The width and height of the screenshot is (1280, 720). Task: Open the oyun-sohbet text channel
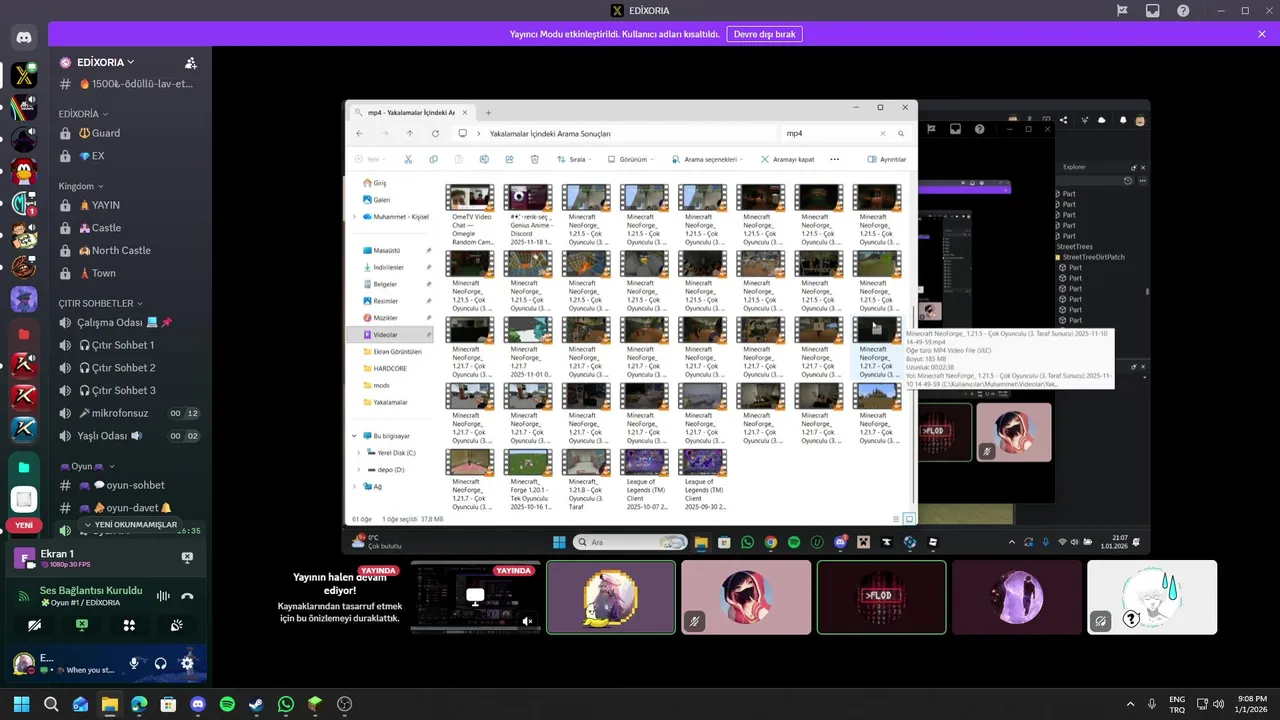[x=128, y=485]
